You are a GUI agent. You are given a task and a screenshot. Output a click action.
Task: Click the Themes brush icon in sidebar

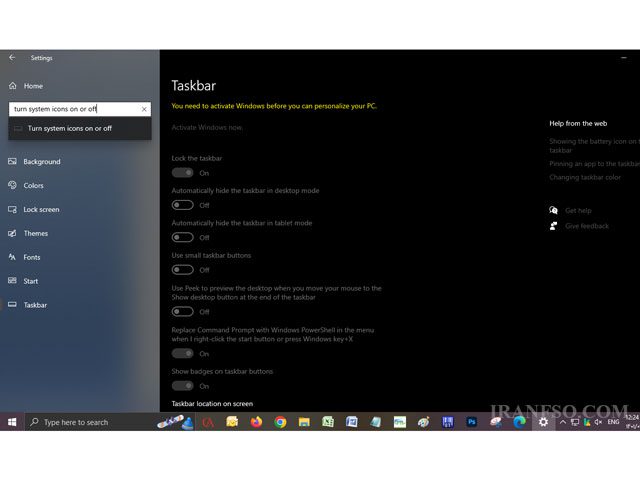click(12, 233)
